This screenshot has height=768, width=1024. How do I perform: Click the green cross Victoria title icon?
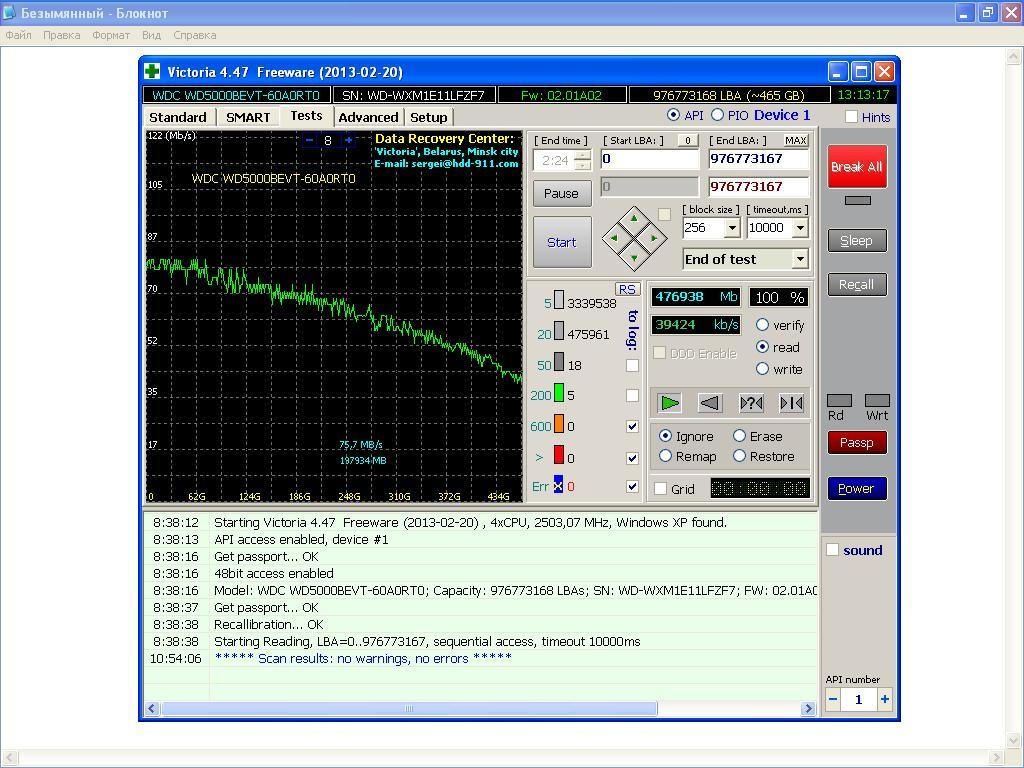152,72
